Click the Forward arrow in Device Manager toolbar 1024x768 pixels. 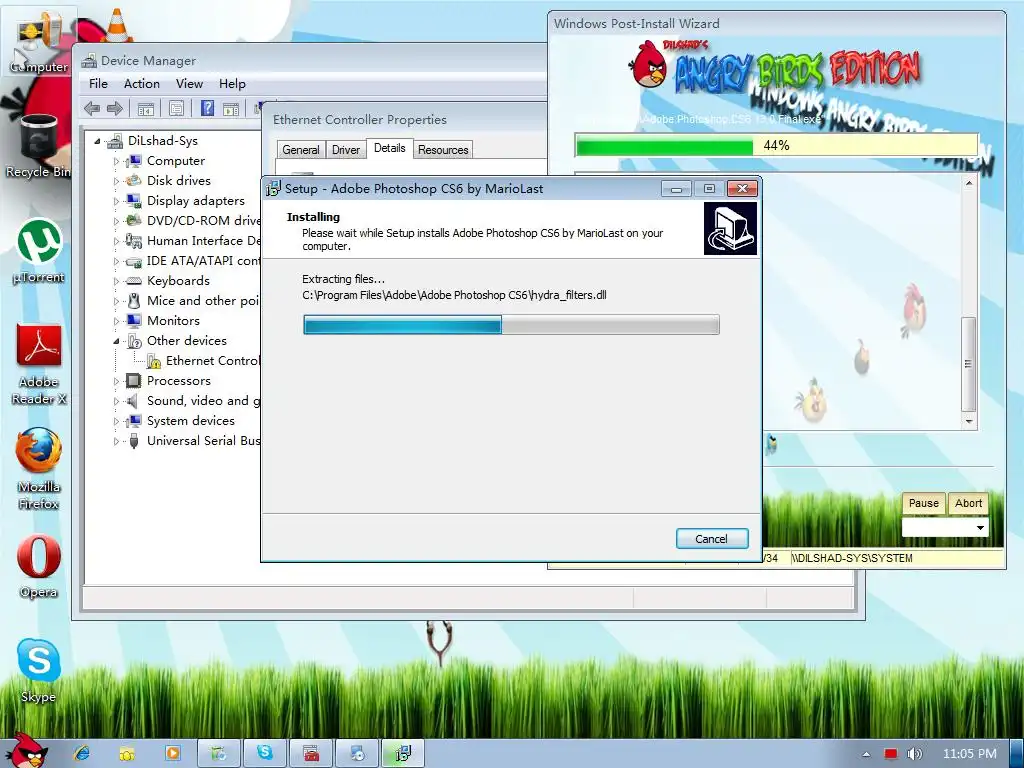(x=115, y=108)
